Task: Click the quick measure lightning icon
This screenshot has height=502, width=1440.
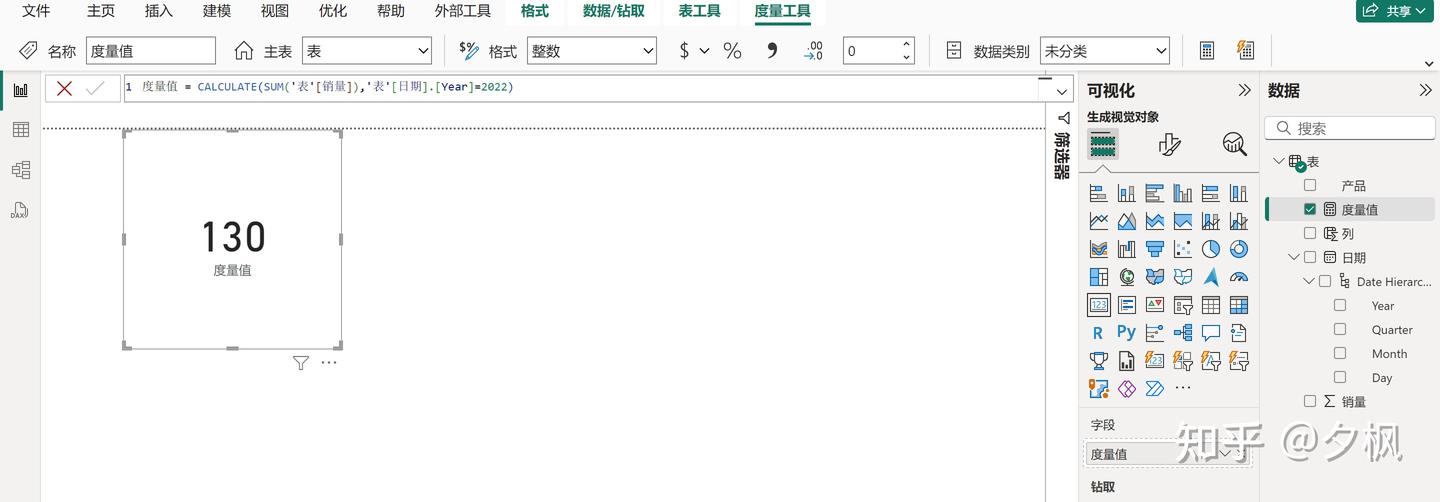Action: pos(1245,51)
